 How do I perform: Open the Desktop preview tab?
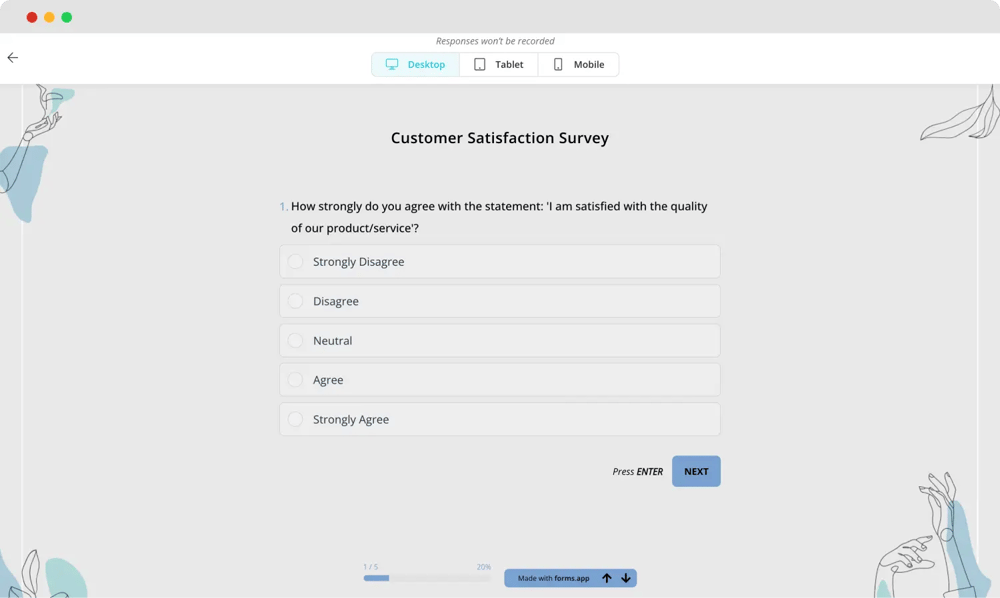tap(416, 65)
